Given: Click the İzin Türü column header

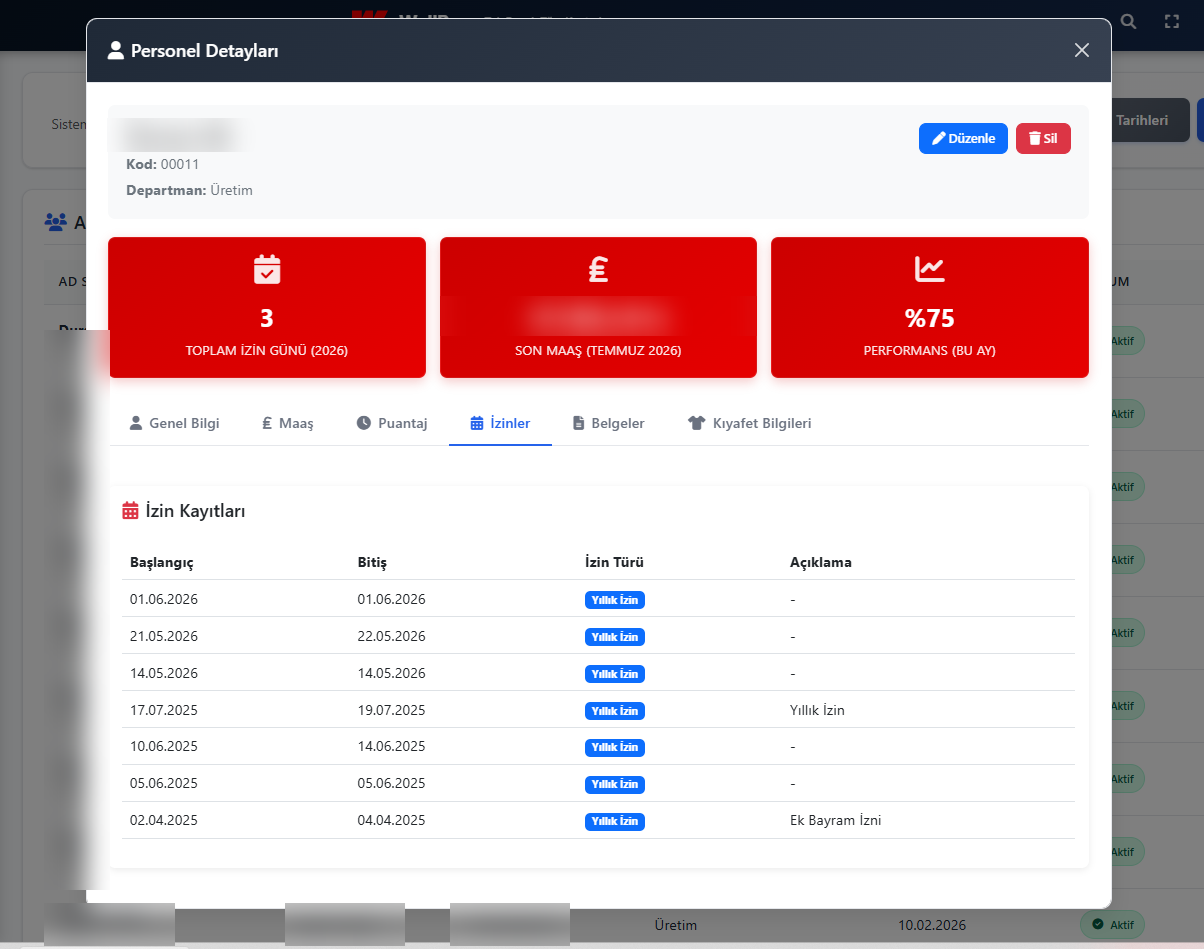Looking at the screenshot, I should pyautogui.click(x=614, y=562).
